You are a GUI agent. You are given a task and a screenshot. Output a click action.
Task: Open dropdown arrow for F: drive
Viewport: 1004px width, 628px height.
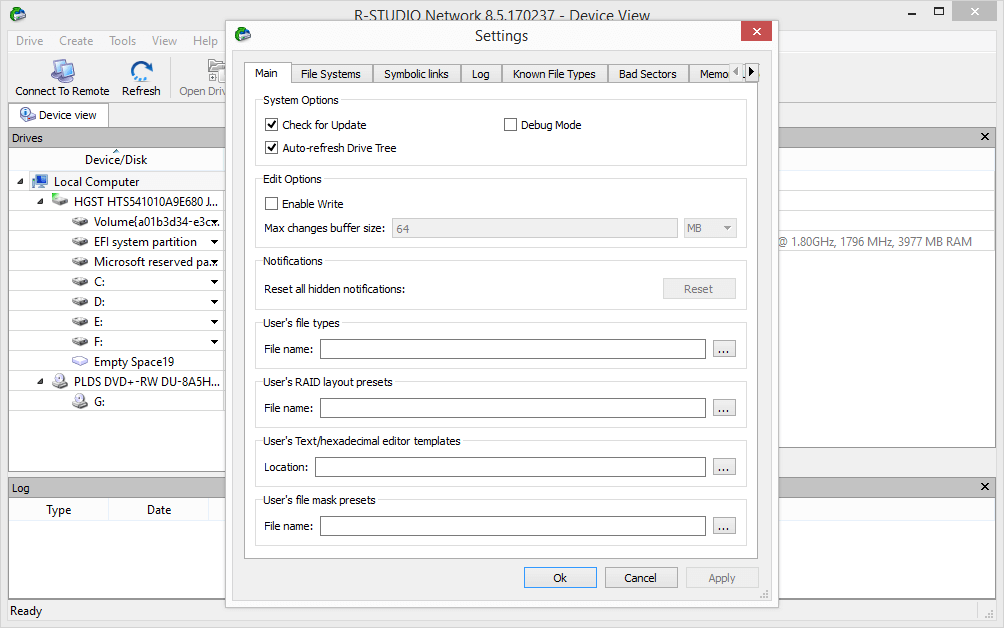215,342
